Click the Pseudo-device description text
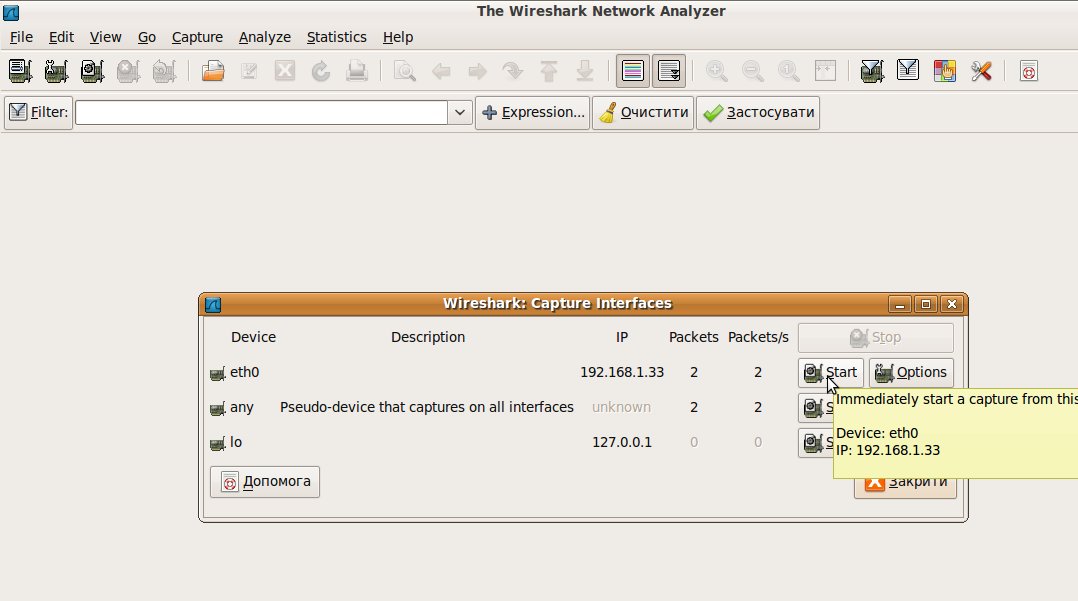Image resolution: width=1078 pixels, height=601 pixels. [426, 407]
